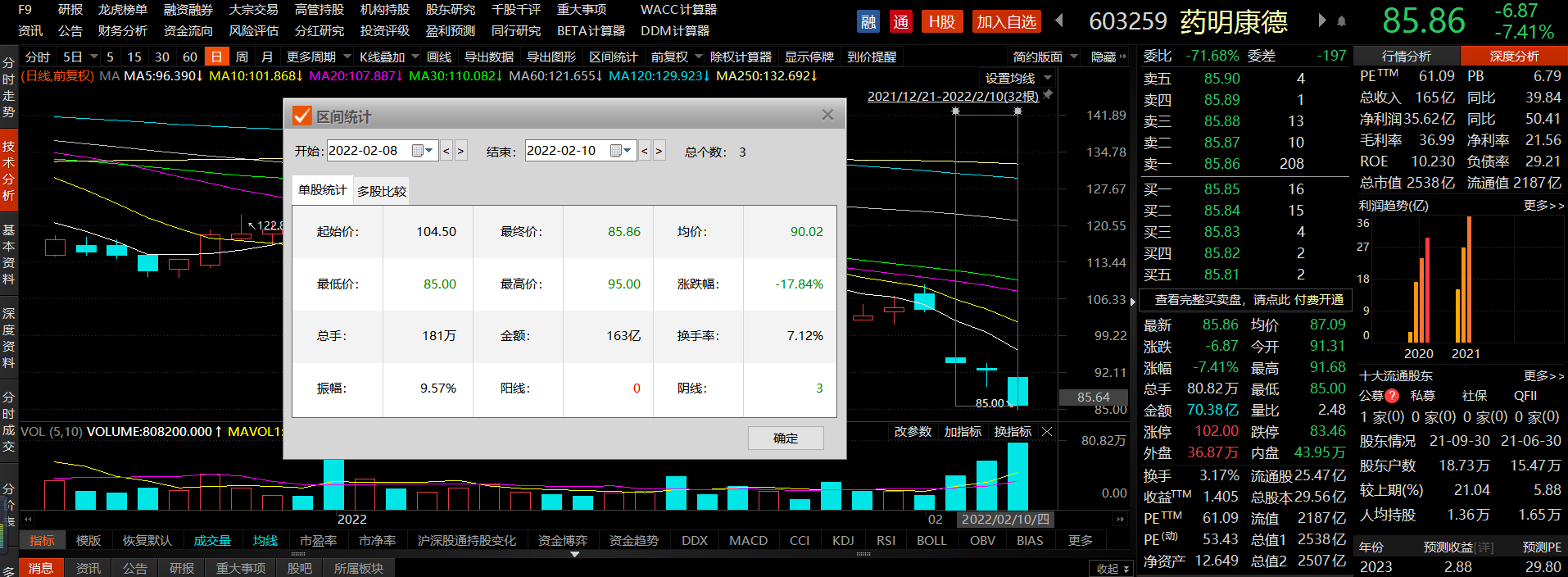
Task: Click the blue 融 margin trading badge
Action: 868,22
